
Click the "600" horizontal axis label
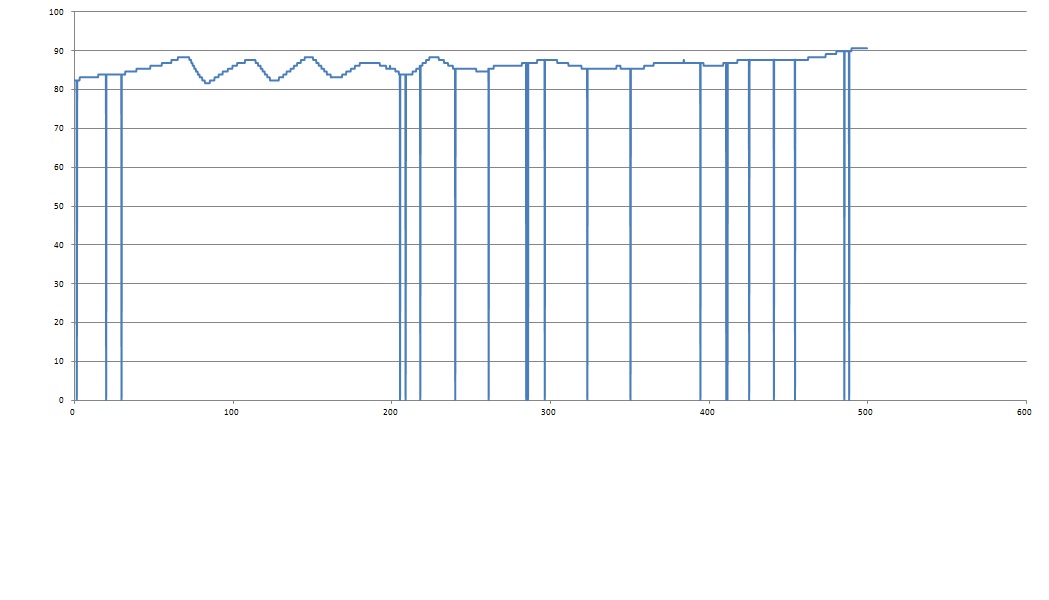(1024, 411)
